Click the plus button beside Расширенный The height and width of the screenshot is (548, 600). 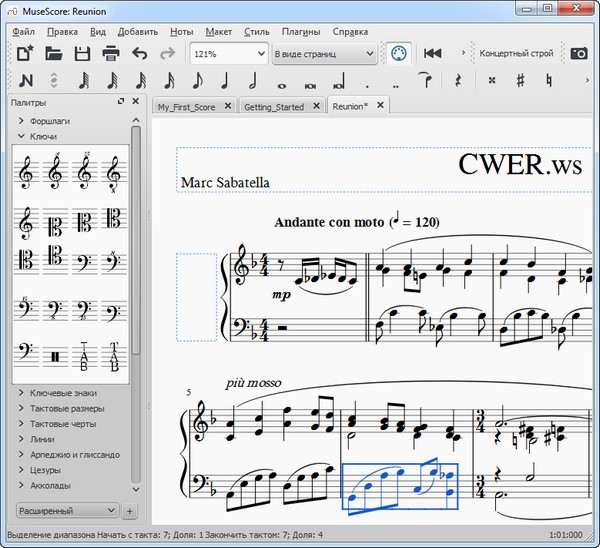[x=130, y=512]
